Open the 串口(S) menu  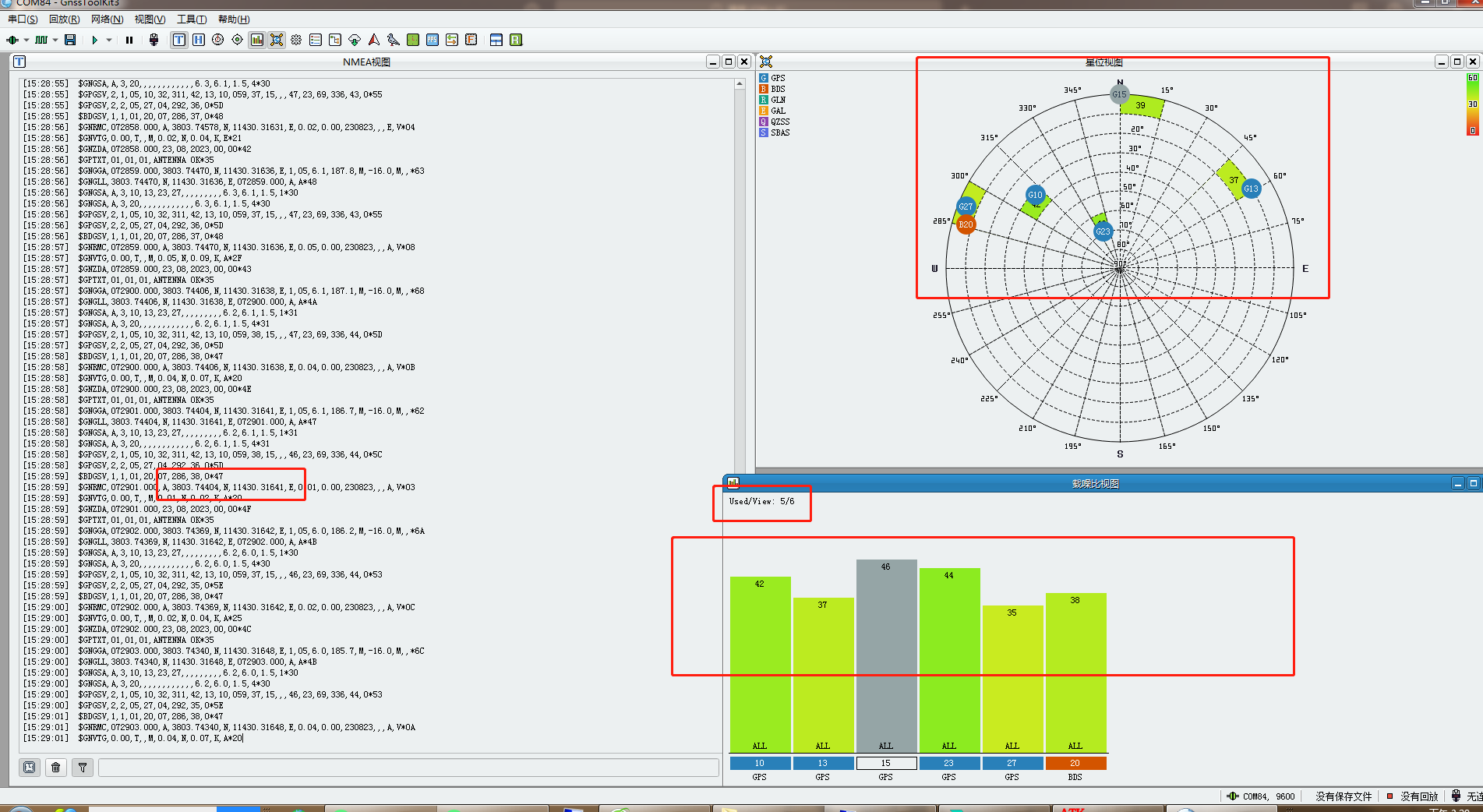point(23,19)
